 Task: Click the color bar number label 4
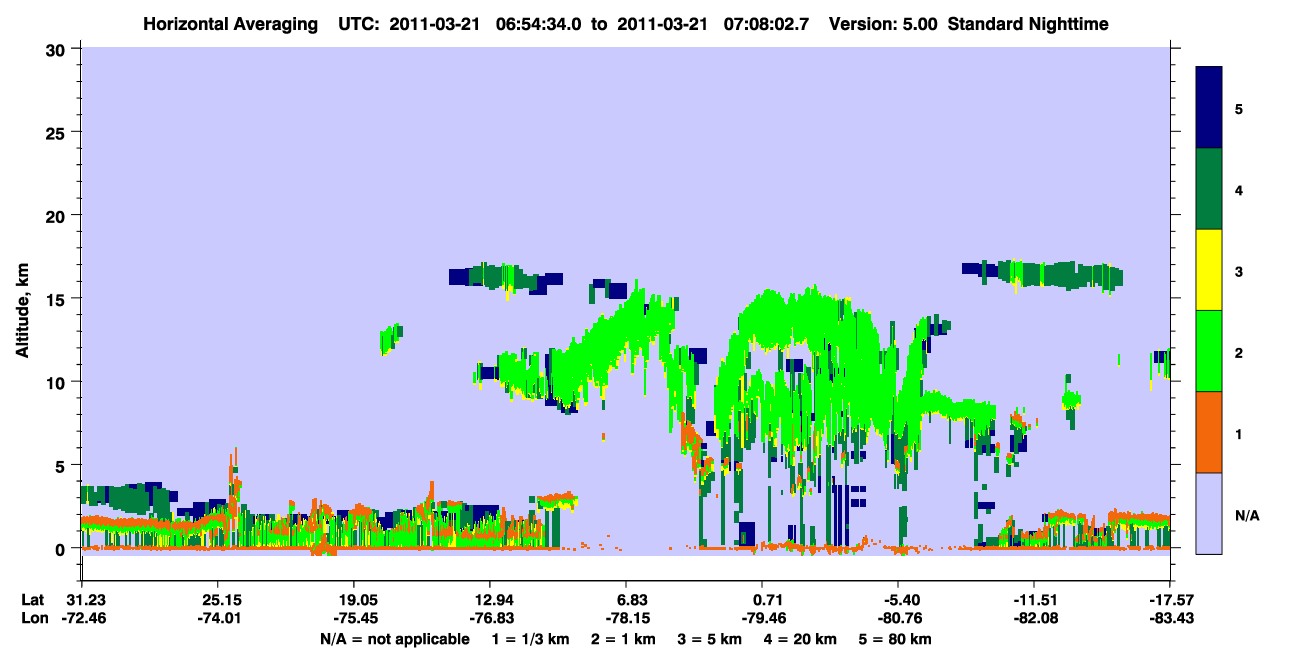(x=1238, y=189)
